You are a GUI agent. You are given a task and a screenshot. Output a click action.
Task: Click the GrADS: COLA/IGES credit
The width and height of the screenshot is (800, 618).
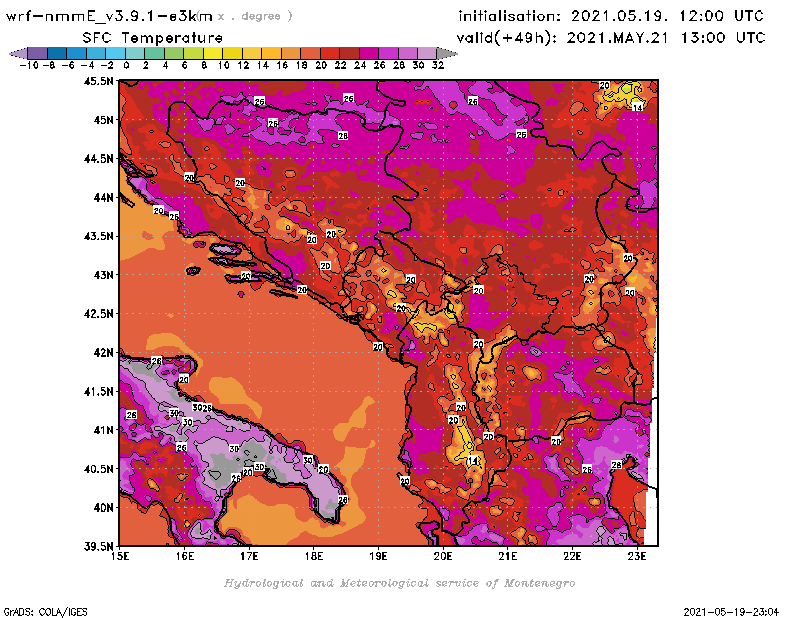[x=45, y=612]
